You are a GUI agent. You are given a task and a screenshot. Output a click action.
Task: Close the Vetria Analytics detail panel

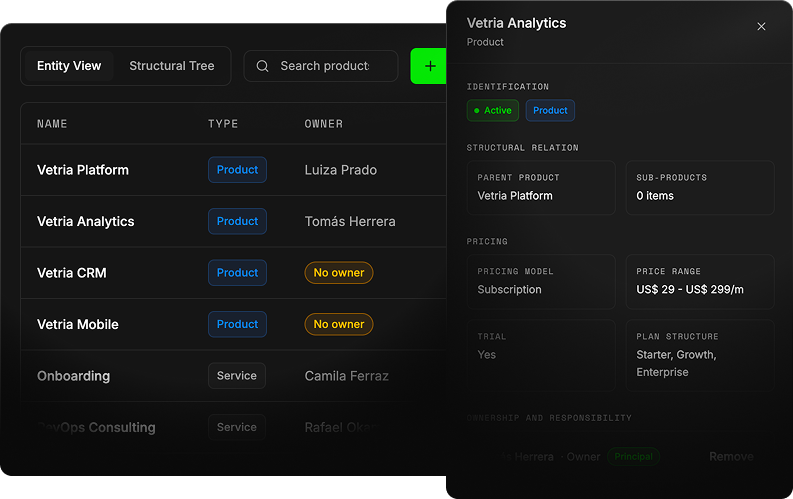click(761, 26)
